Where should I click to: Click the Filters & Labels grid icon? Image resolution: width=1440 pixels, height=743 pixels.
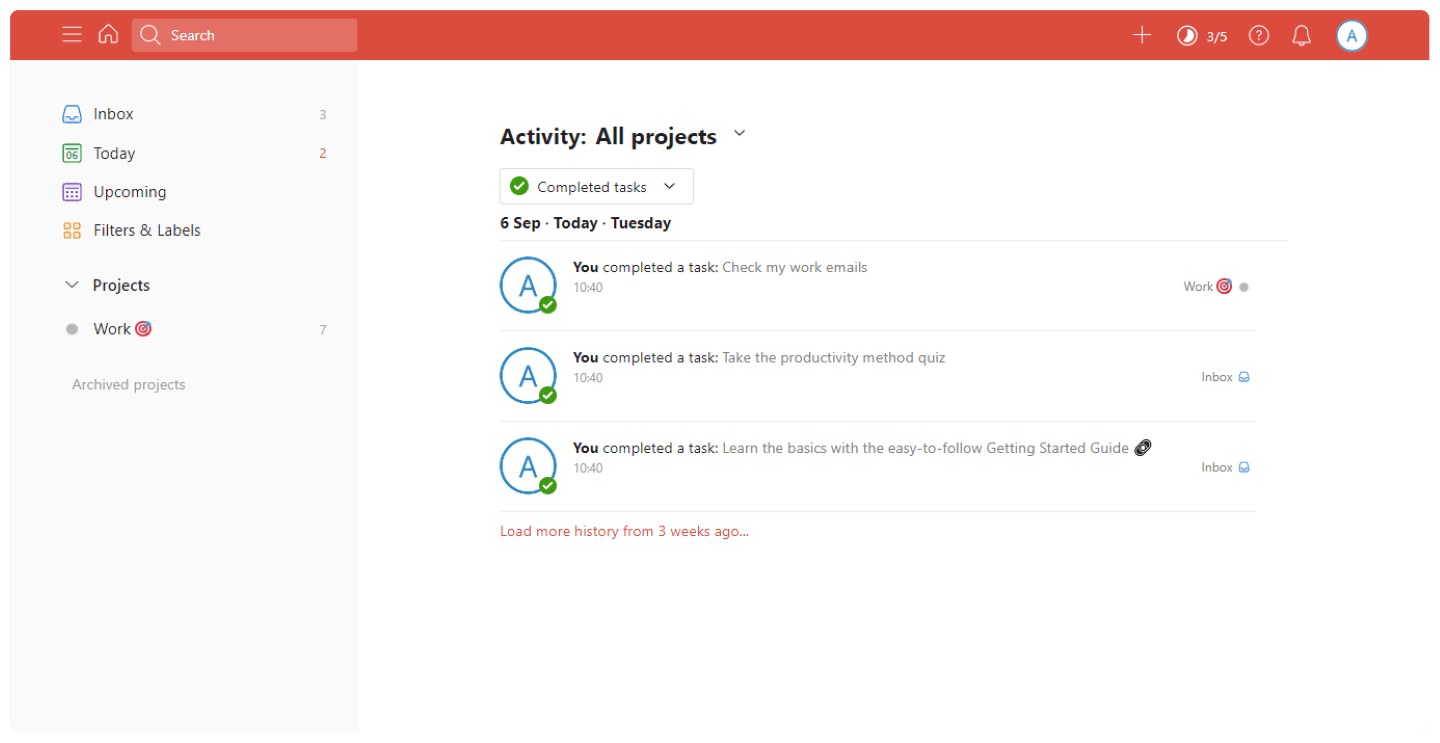coord(72,230)
